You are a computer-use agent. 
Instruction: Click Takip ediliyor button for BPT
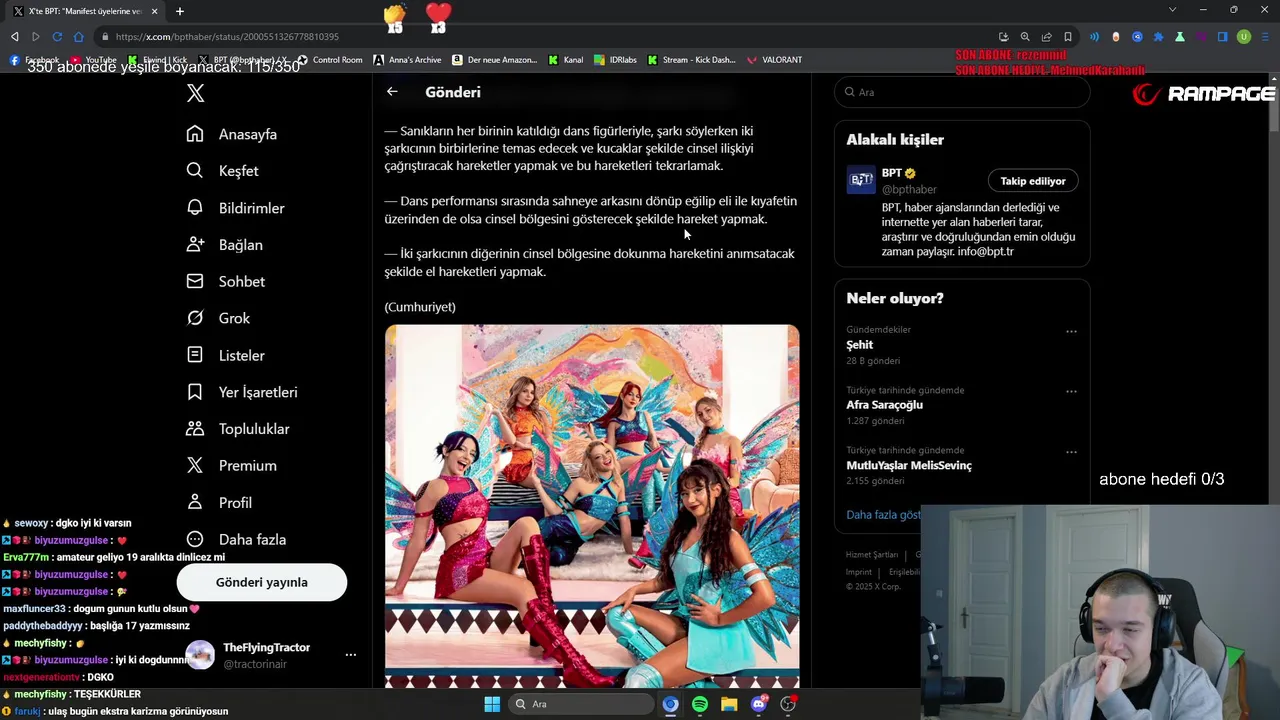tap(1033, 181)
